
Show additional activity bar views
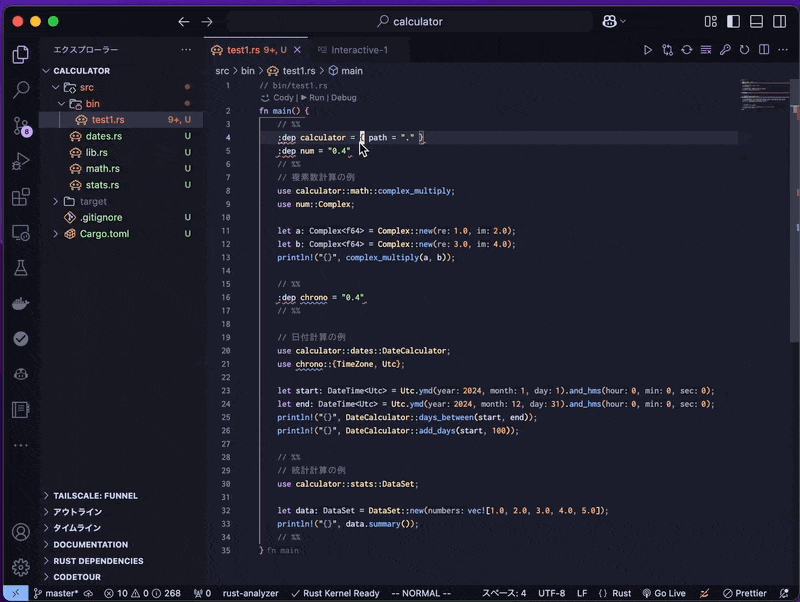pos(20,445)
